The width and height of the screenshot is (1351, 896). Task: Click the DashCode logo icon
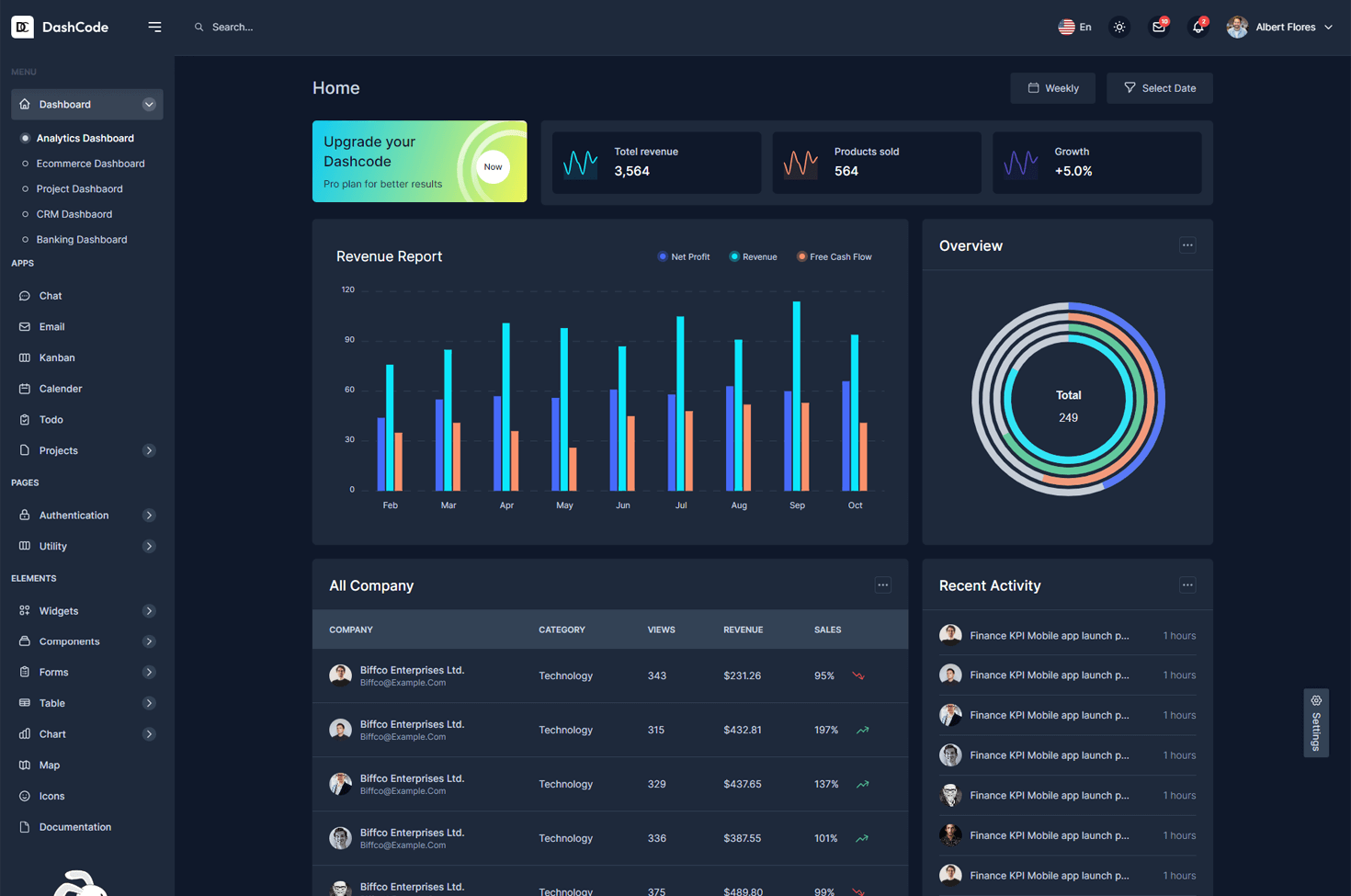(22, 27)
